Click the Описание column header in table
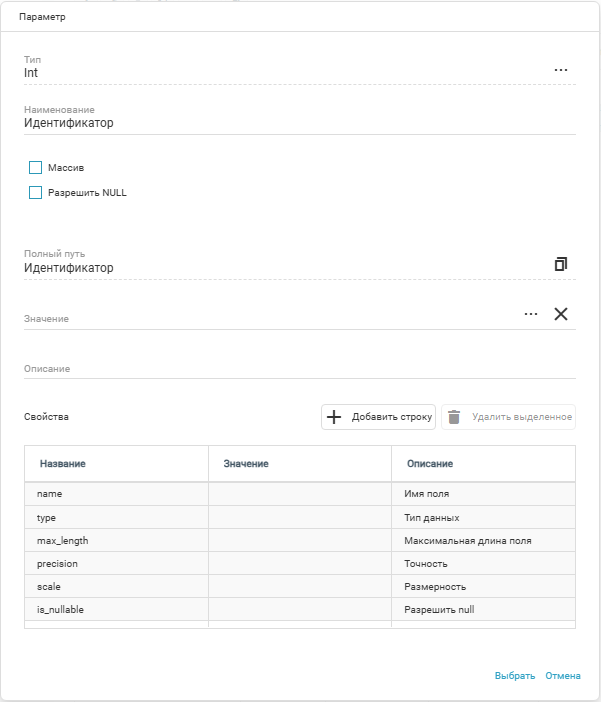The image size is (601, 702). tap(430, 464)
